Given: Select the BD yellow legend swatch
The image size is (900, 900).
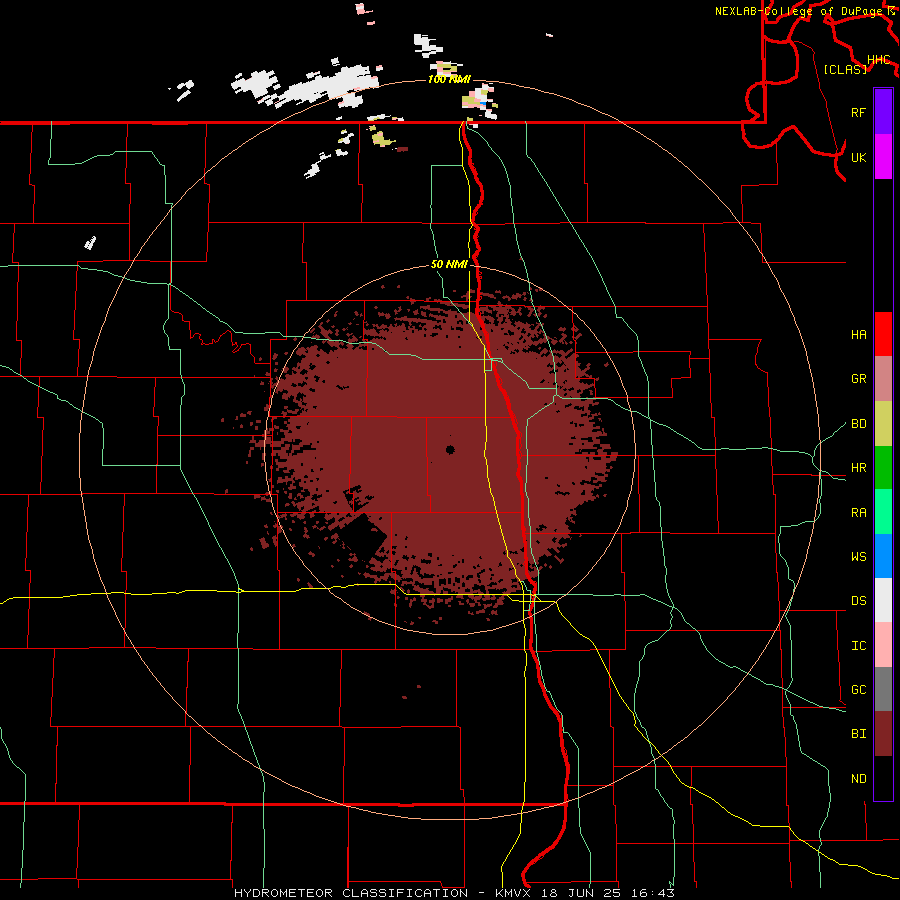Looking at the screenshot, I should point(883,424).
